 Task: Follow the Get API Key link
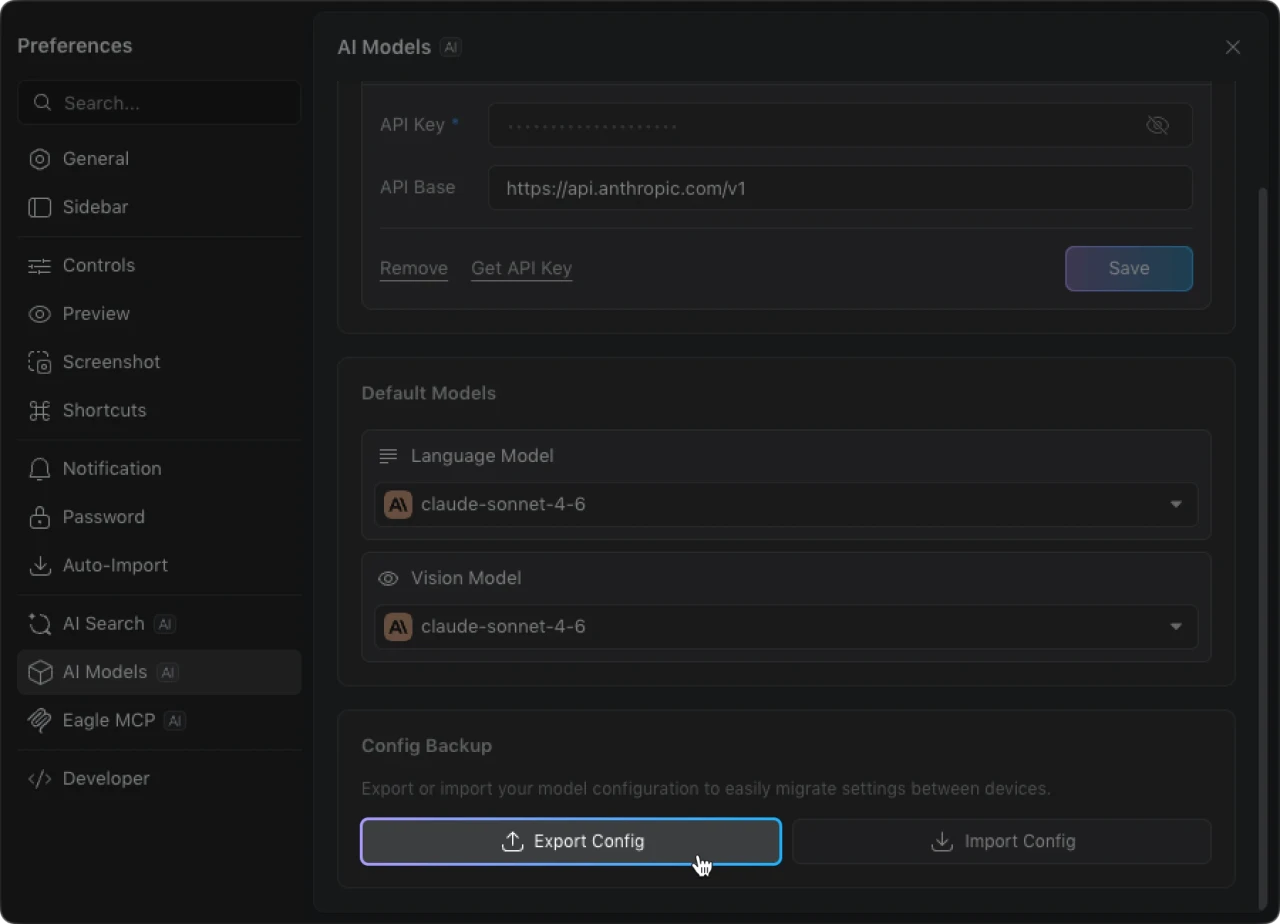pyautogui.click(x=522, y=268)
